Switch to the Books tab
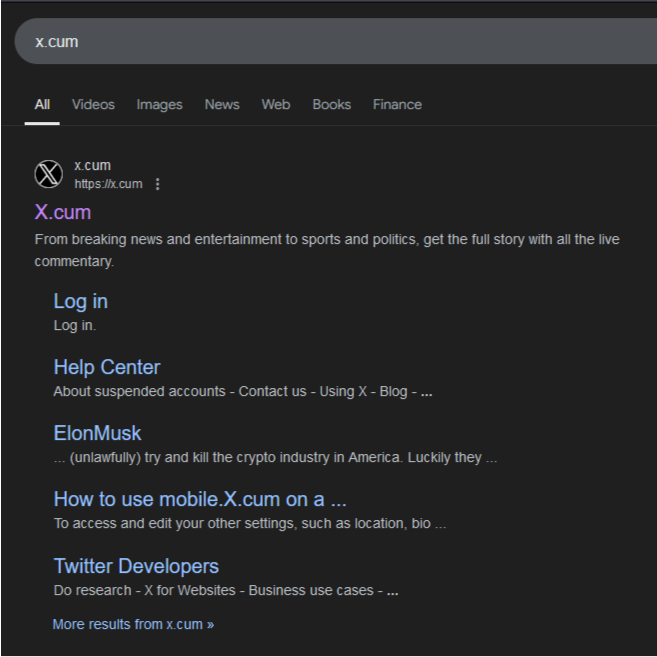657x657 pixels. click(331, 104)
